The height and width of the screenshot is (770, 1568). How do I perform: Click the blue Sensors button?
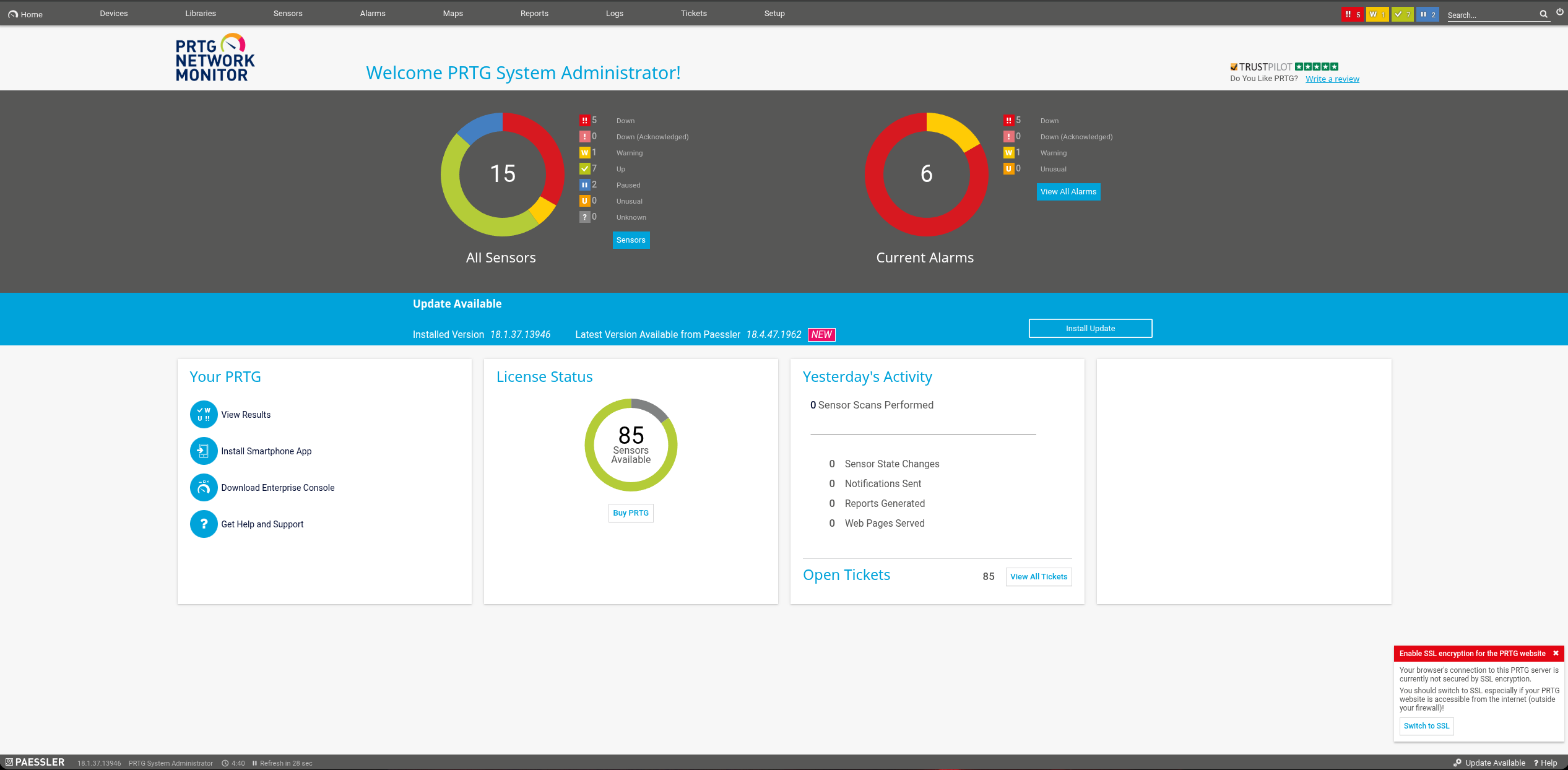pyautogui.click(x=631, y=240)
